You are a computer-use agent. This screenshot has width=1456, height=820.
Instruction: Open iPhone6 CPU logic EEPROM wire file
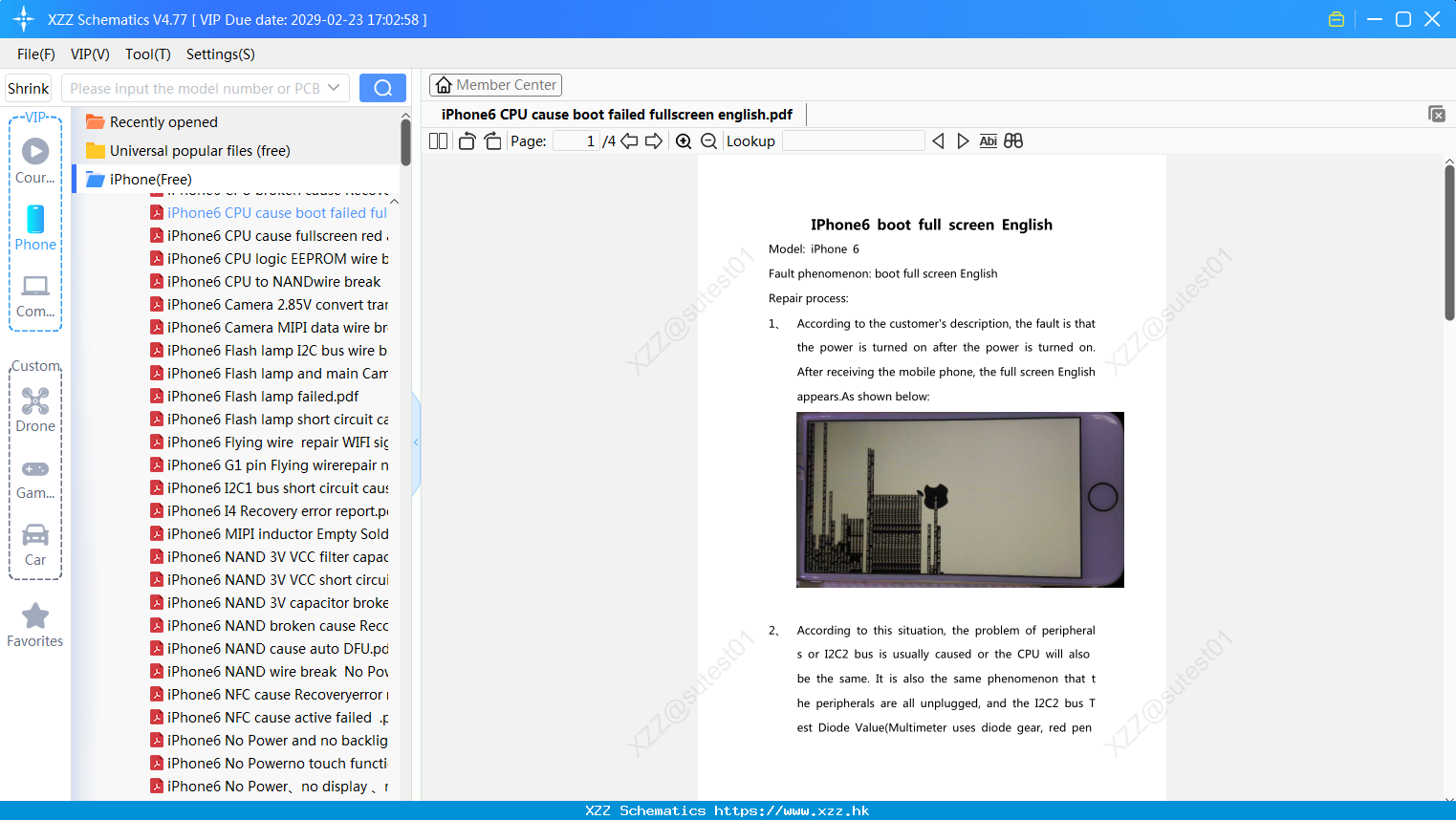coord(270,259)
